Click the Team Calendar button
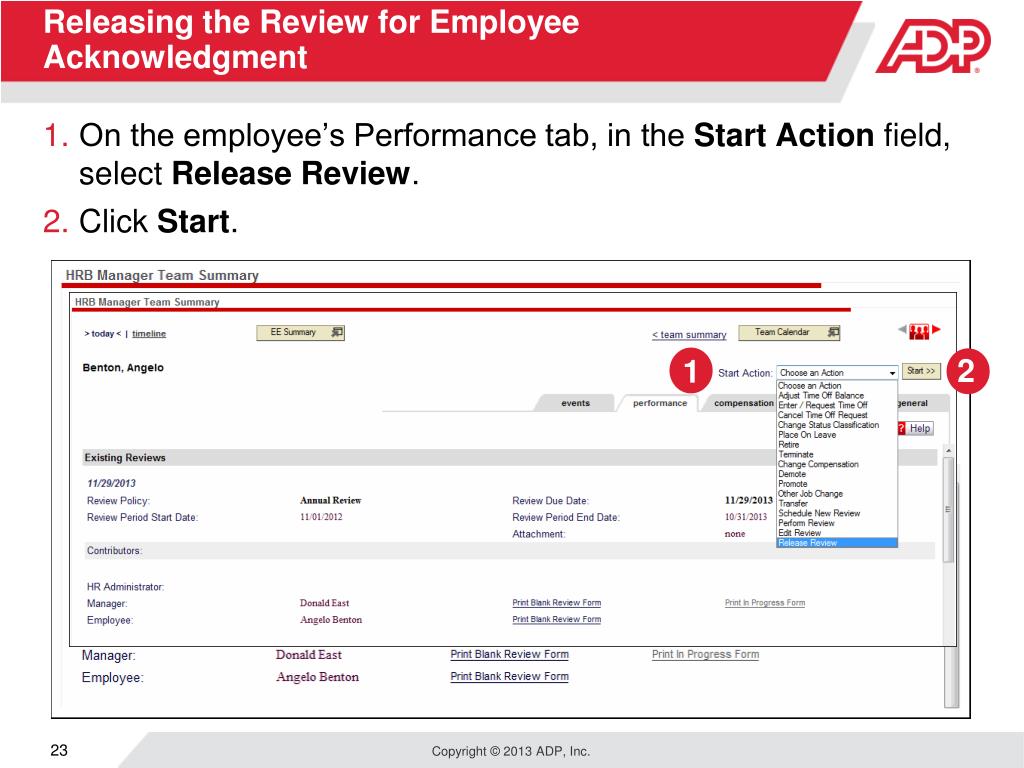Viewport: 1024px width, 768px height. [x=789, y=332]
